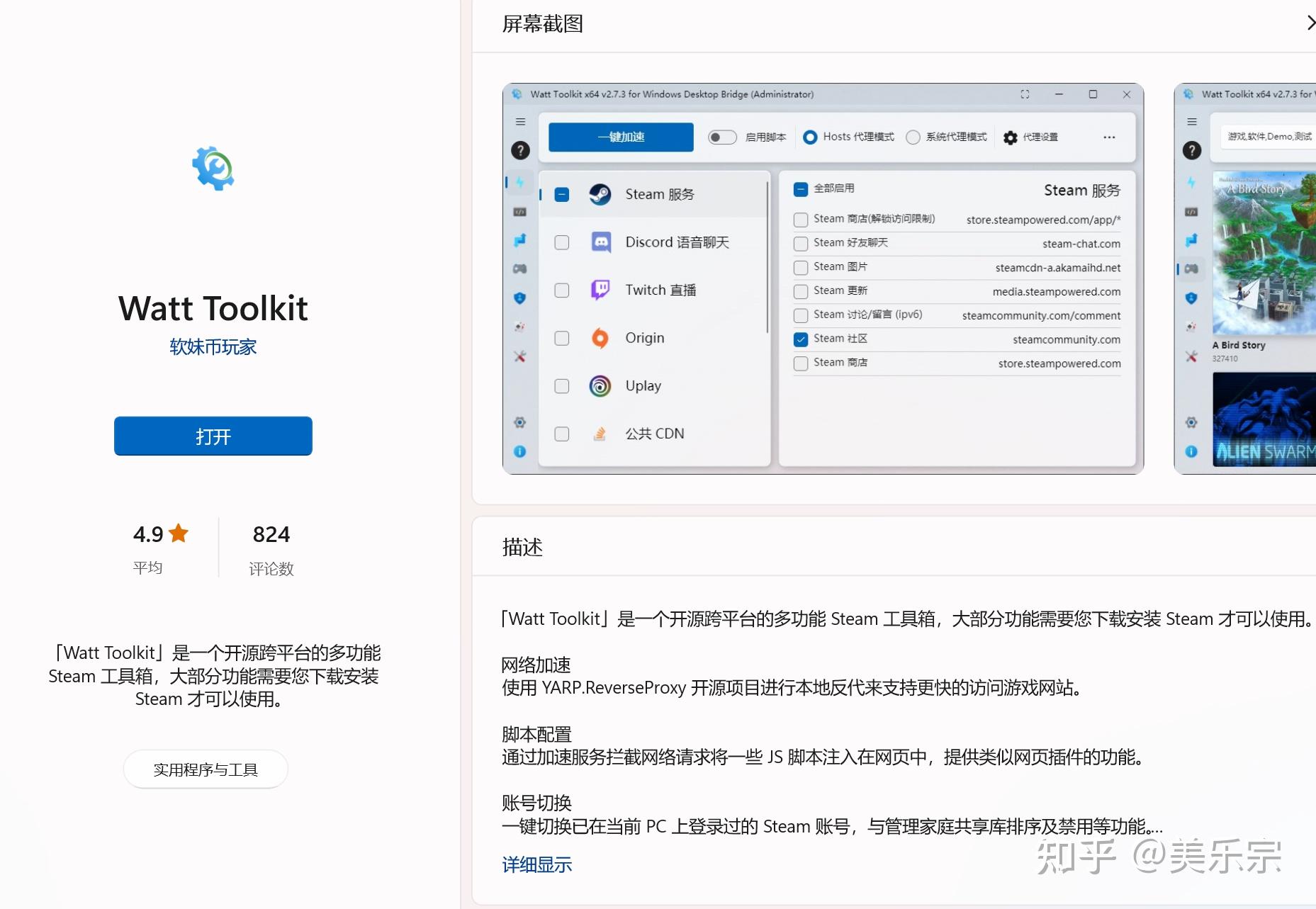Check the 公共 CDN checkbox
The width and height of the screenshot is (1316, 909).
coord(562,434)
